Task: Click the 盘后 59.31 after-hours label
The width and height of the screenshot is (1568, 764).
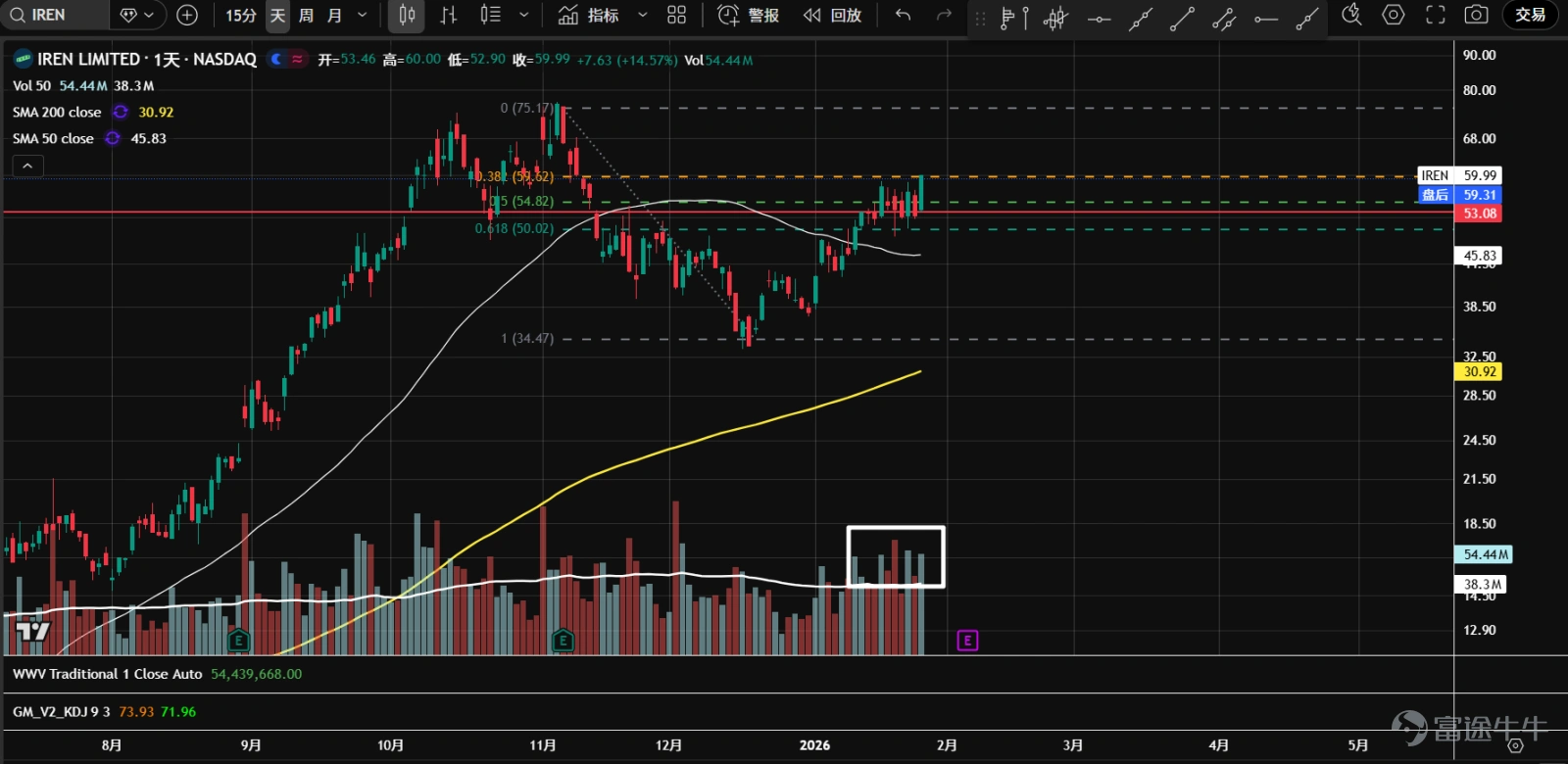Action: pyautogui.click(x=1459, y=195)
